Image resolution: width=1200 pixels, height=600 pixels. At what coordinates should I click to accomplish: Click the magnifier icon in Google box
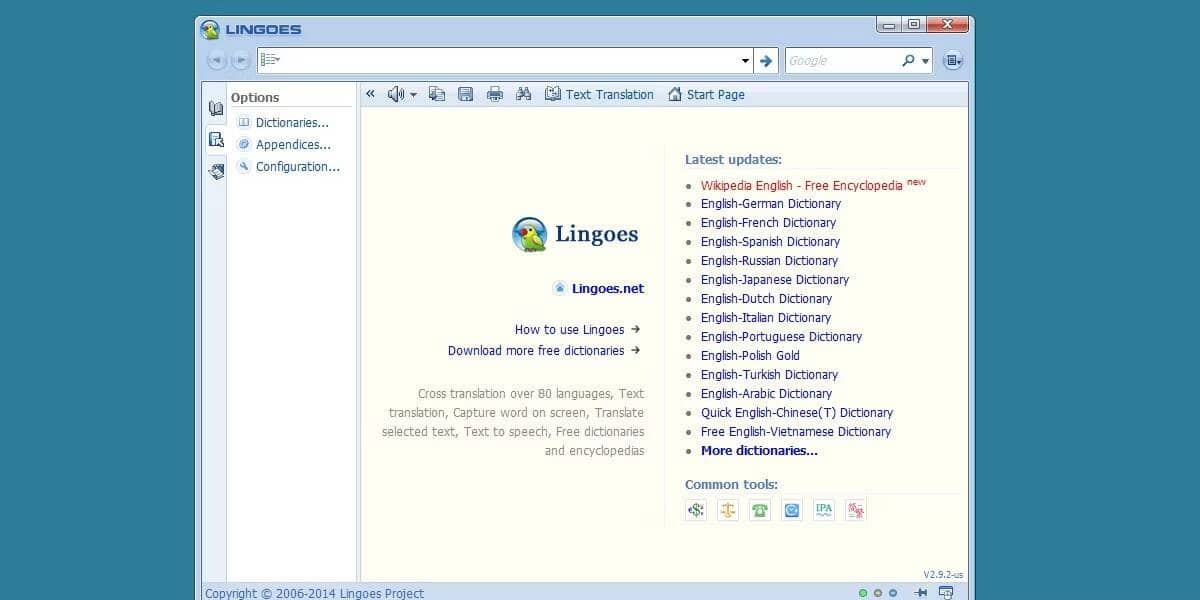tap(908, 61)
